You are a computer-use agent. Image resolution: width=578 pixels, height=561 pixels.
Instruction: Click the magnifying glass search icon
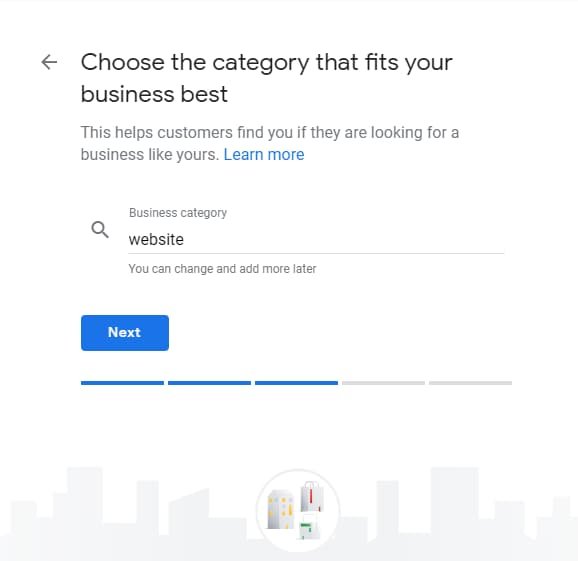pos(100,230)
